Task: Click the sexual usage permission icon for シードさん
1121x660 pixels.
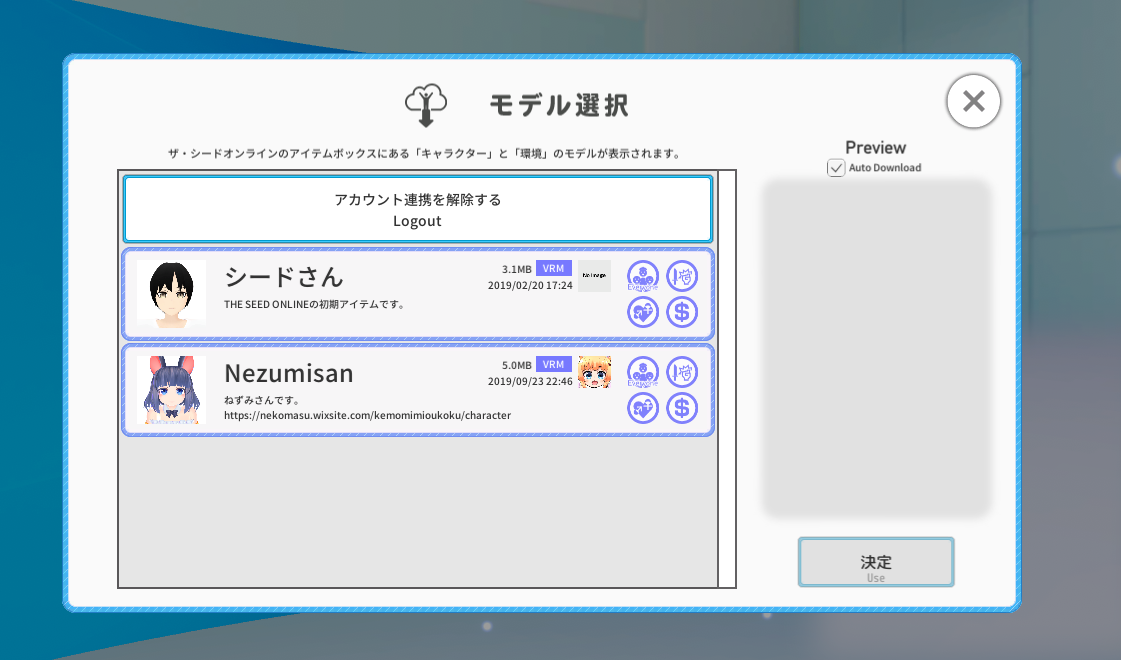Action: 643,311
